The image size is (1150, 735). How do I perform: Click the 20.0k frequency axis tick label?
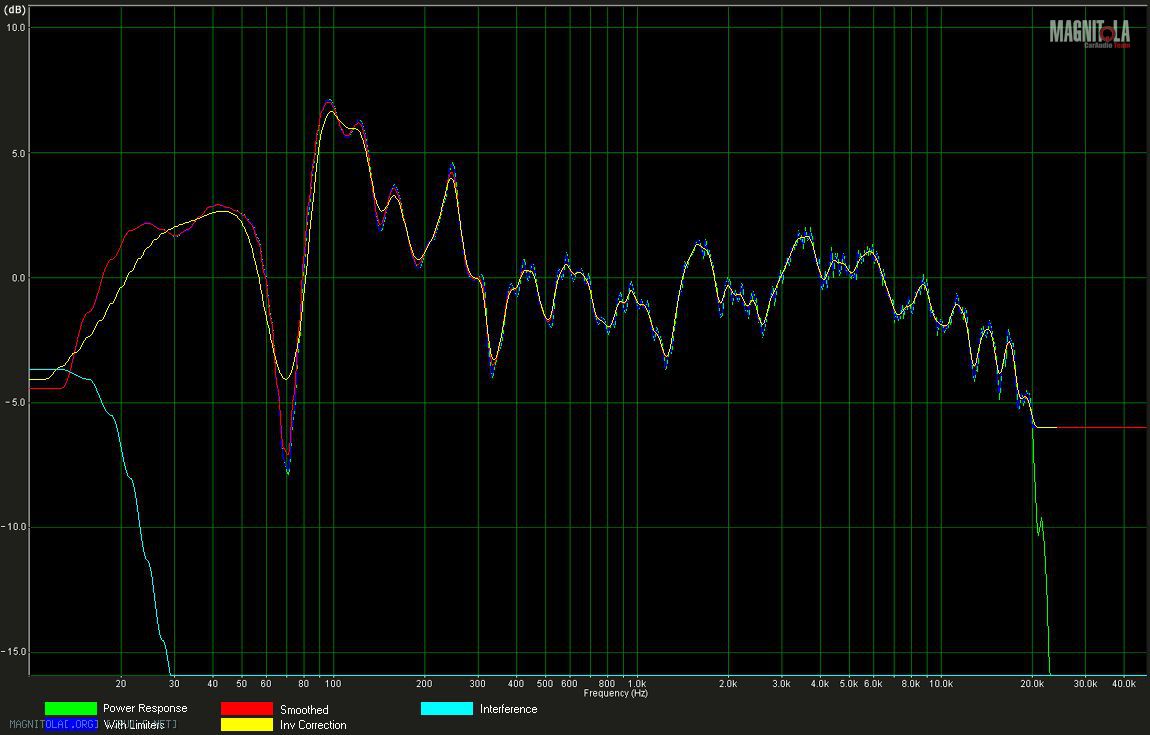click(1032, 684)
